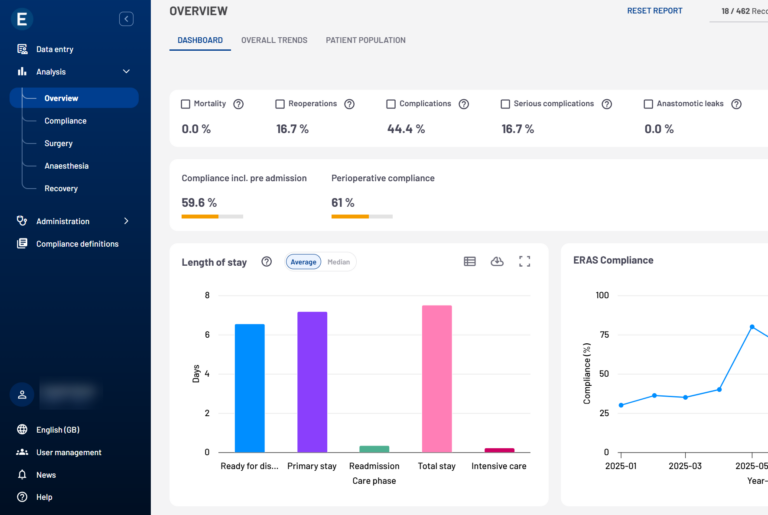This screenshot has width=768, height=515.
Task: Switch to the Dashboard tab
Action: click(200, 40)
